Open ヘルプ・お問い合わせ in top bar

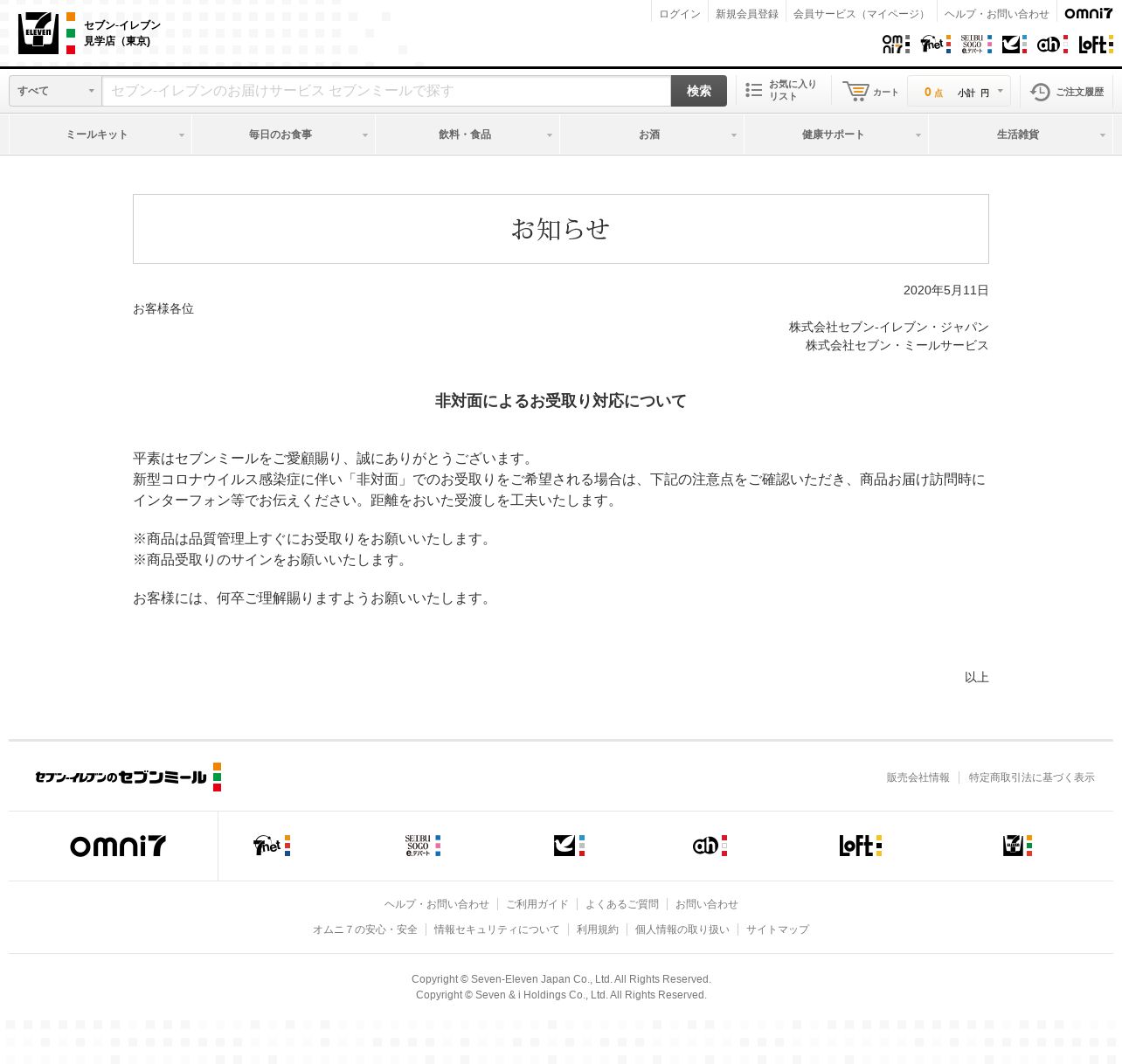tap(997, 14)
